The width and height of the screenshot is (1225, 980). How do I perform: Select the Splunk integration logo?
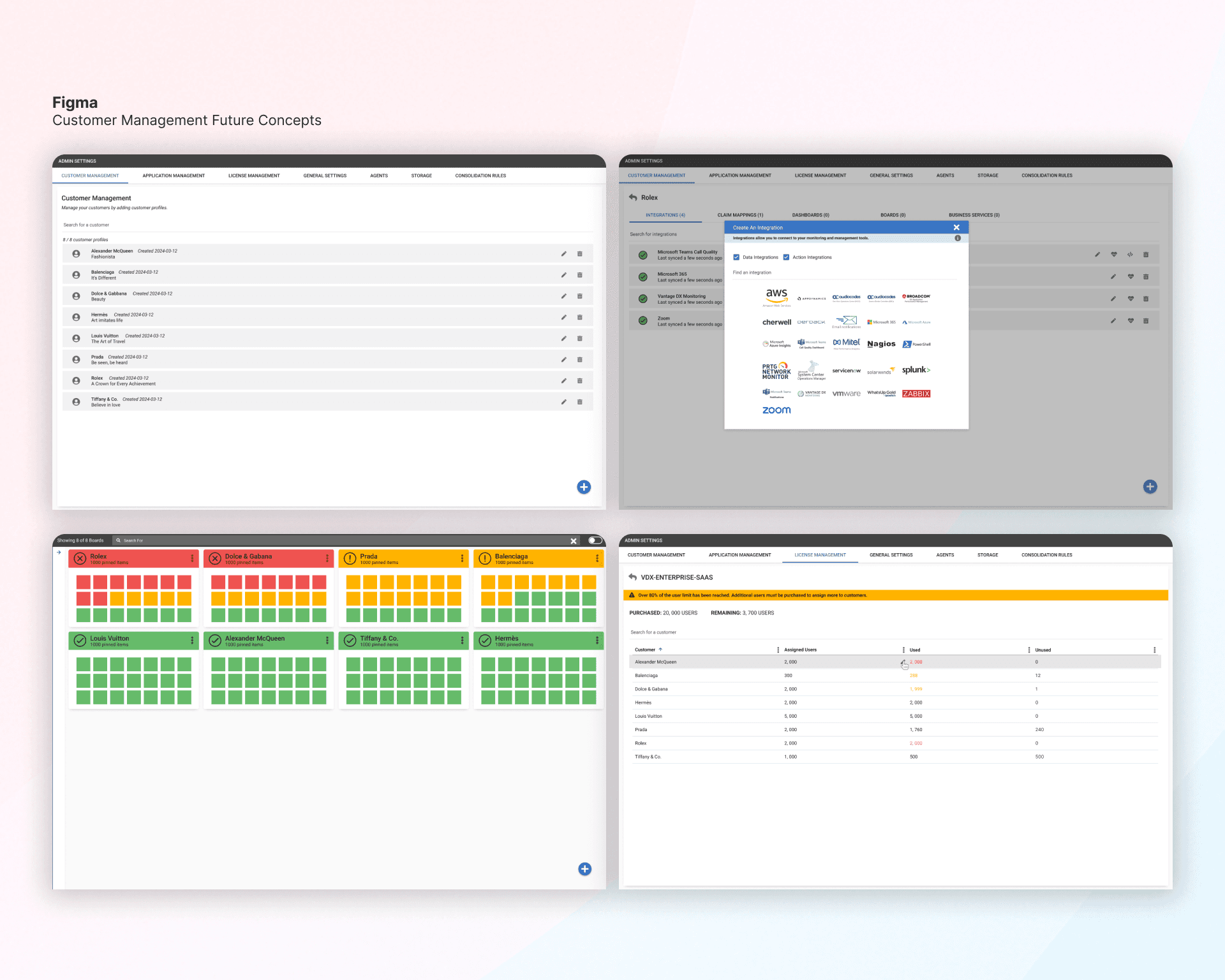coord(916,370)
